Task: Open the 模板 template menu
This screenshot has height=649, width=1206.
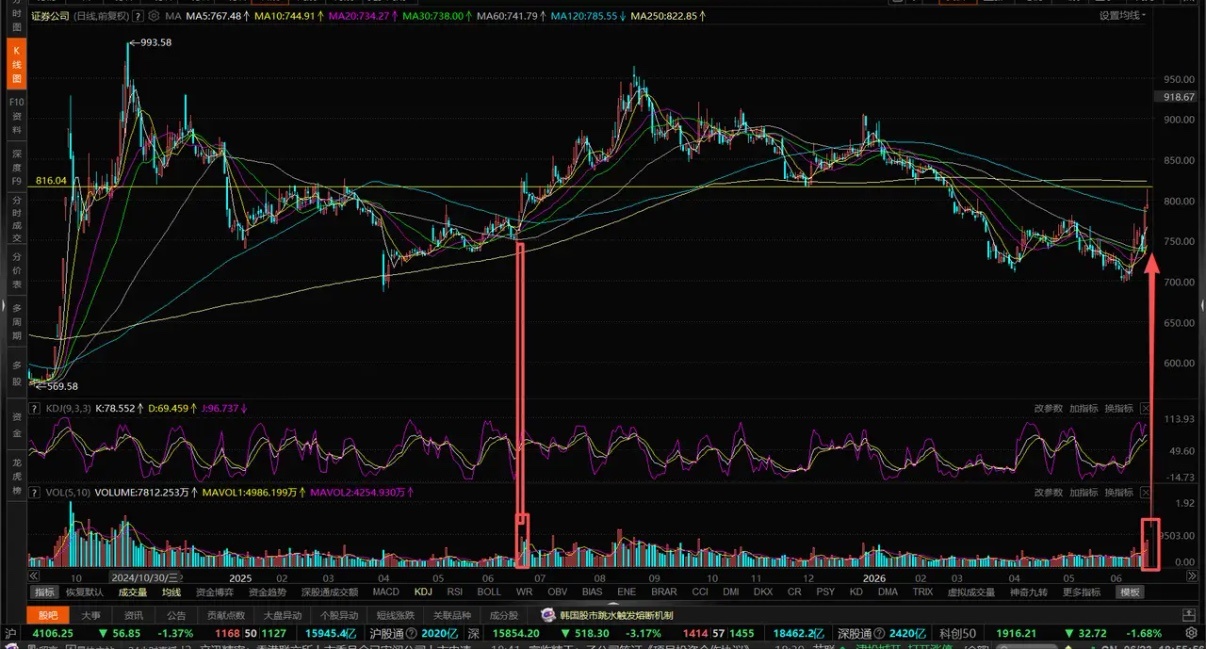Action: coord(1130,592)
